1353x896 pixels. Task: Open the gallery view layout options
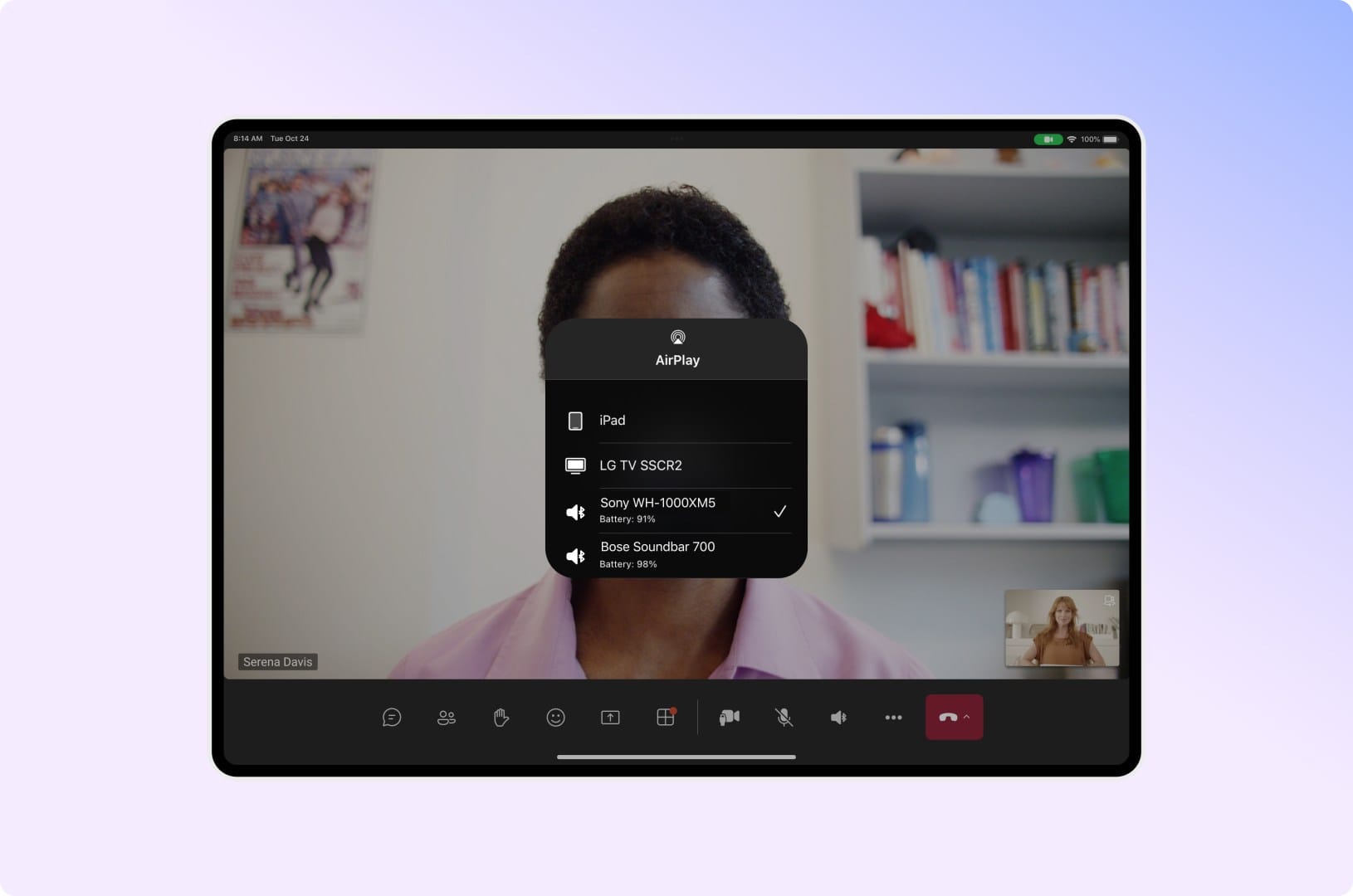[666, 717]
